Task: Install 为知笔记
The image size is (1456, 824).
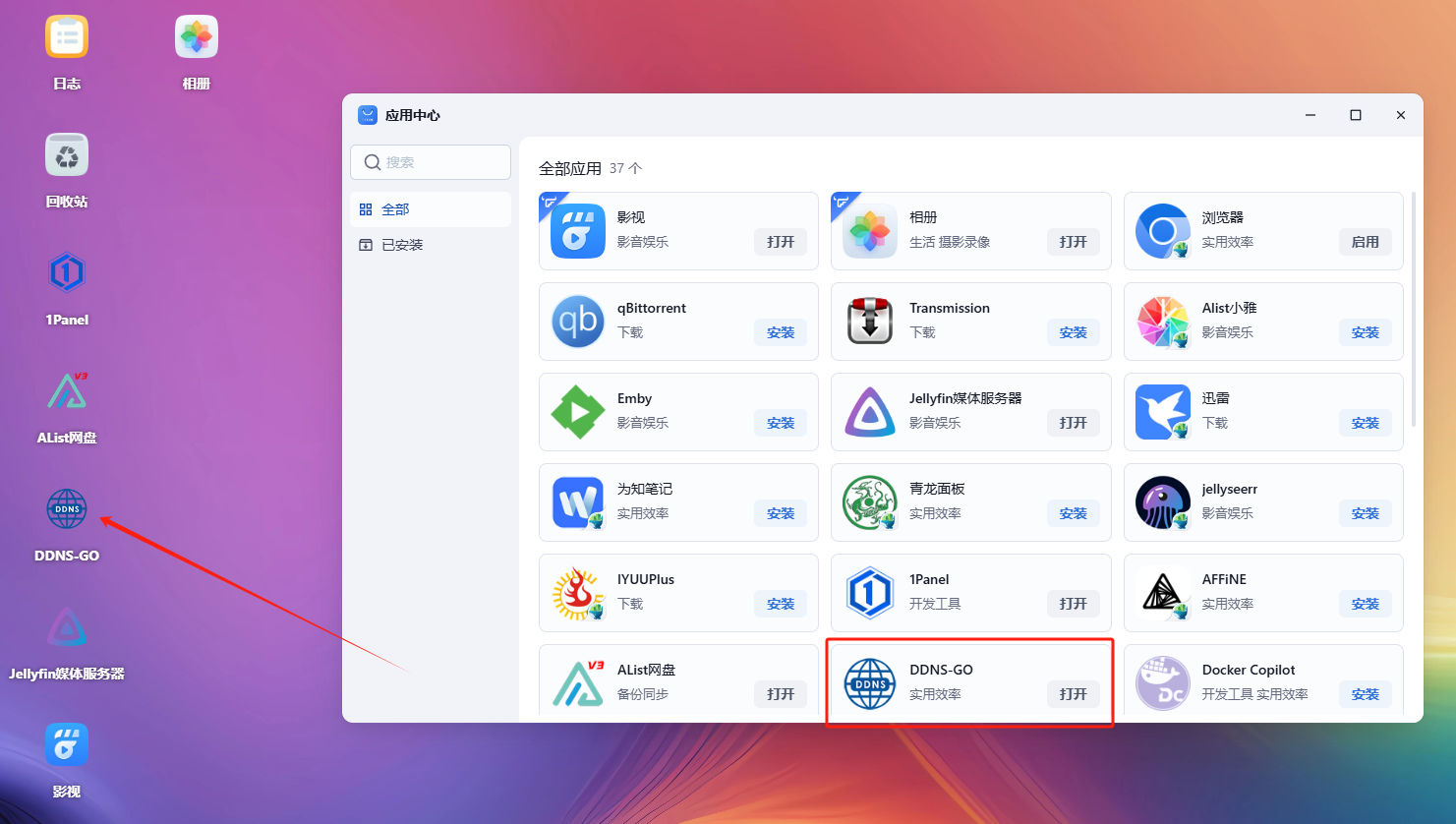Action: point(781,513)
